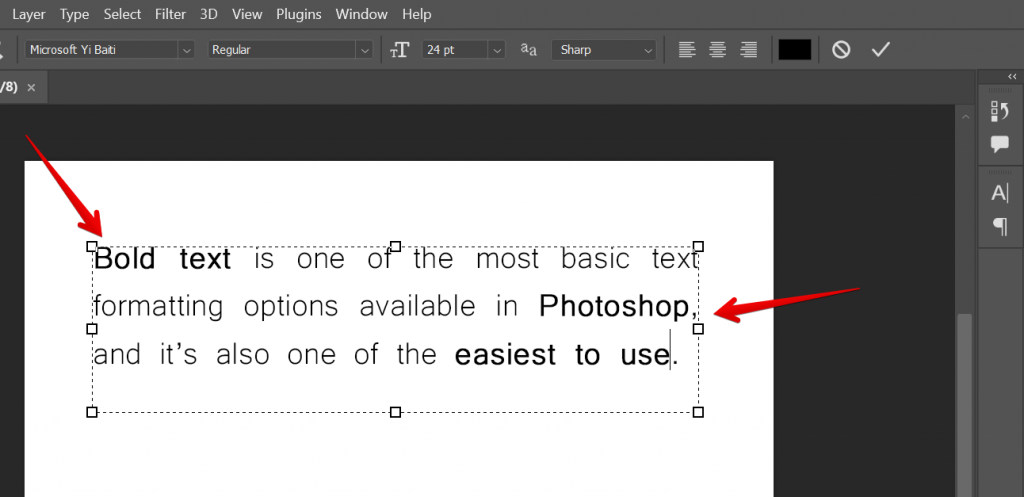
Task: Expand the collapsed panels dock
Action: pos(1011,77)
